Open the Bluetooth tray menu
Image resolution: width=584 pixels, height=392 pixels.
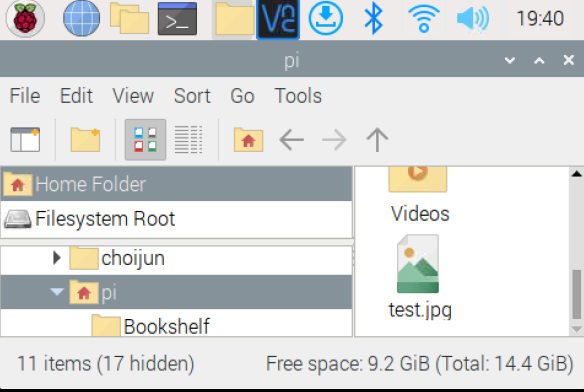374,19
